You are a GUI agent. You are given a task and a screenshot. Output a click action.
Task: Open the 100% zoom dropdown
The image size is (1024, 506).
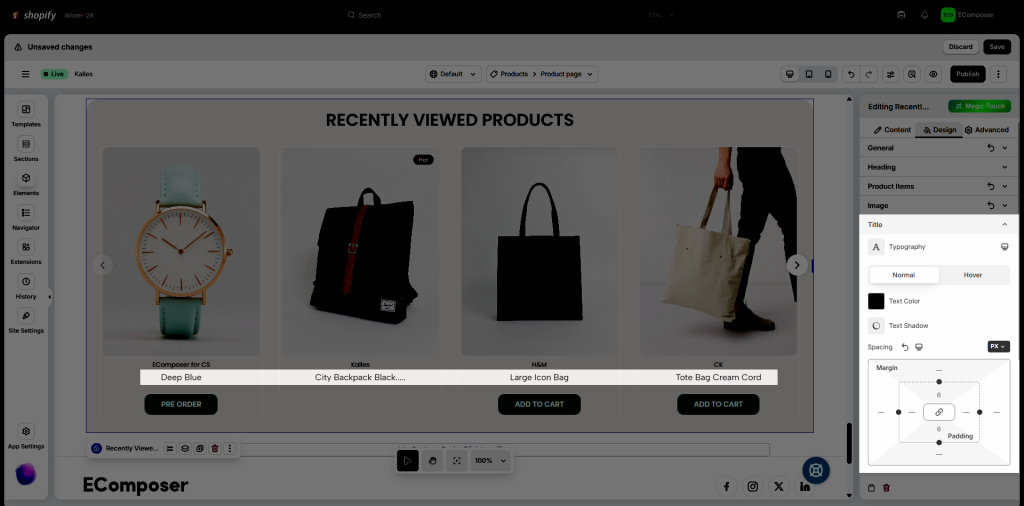(490, 460)
